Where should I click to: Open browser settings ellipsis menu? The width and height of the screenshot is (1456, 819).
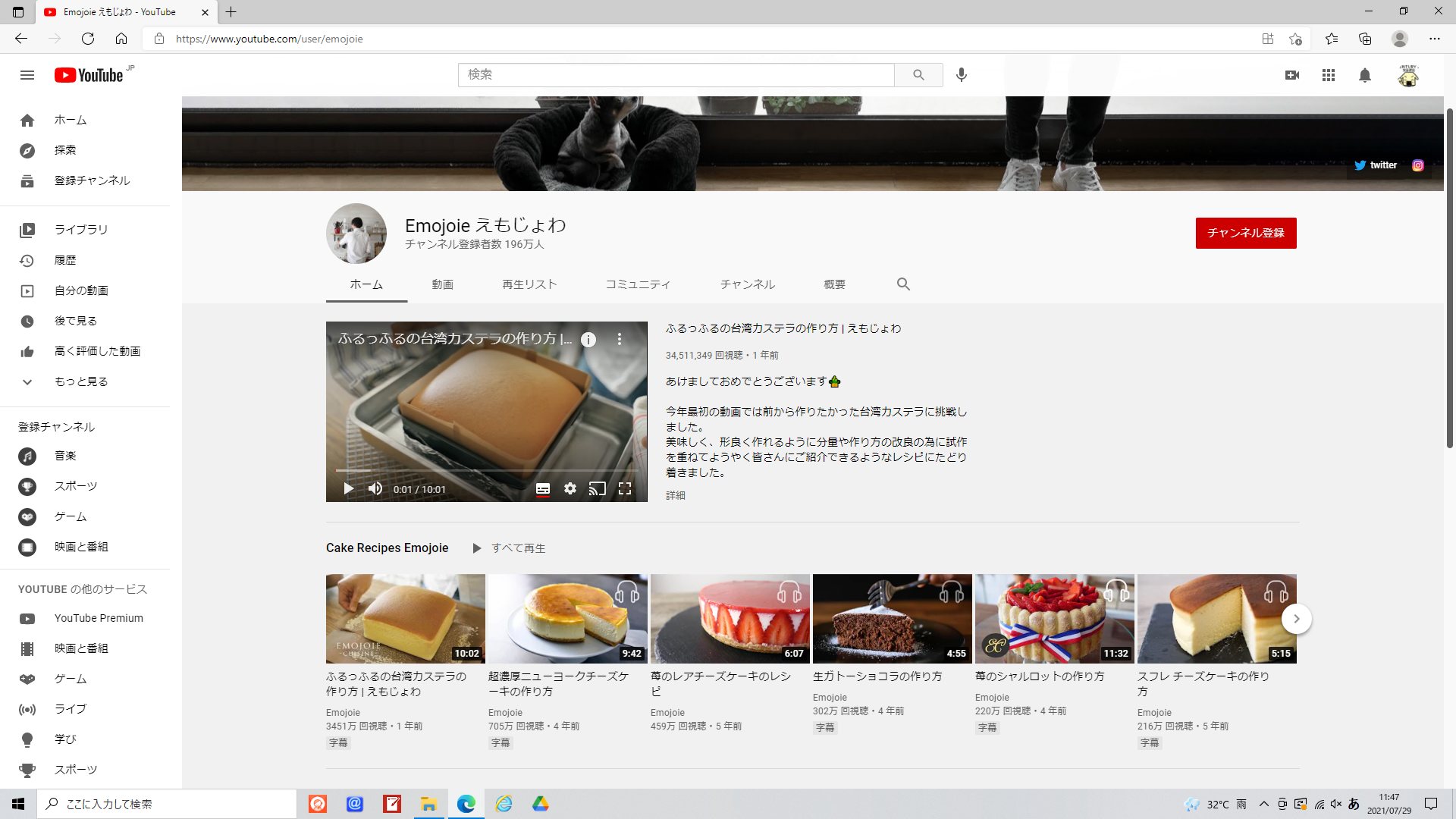pos(1435,39)
